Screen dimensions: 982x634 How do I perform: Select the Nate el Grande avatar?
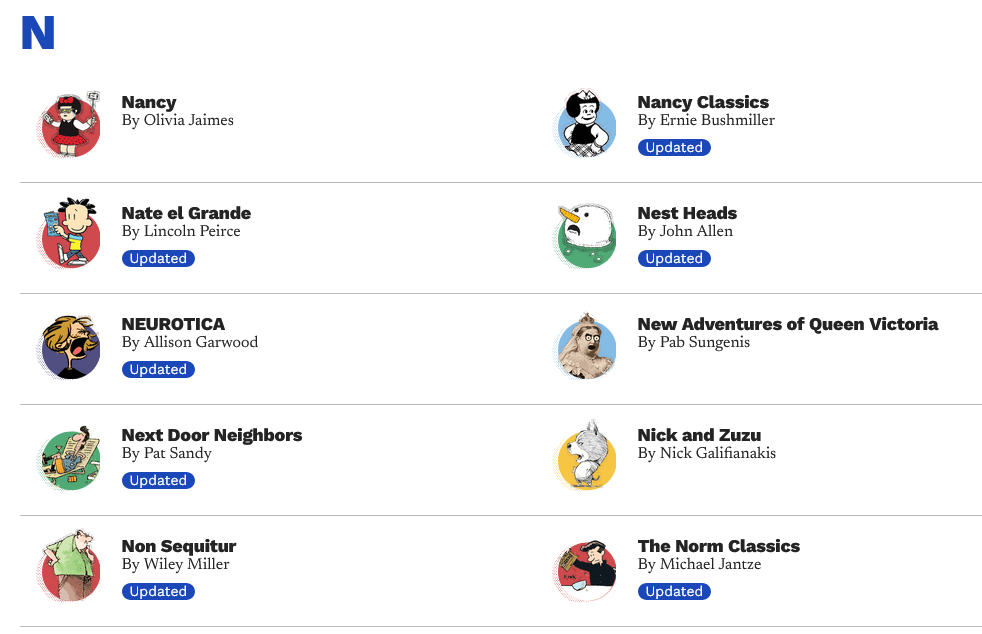[70, 237]
